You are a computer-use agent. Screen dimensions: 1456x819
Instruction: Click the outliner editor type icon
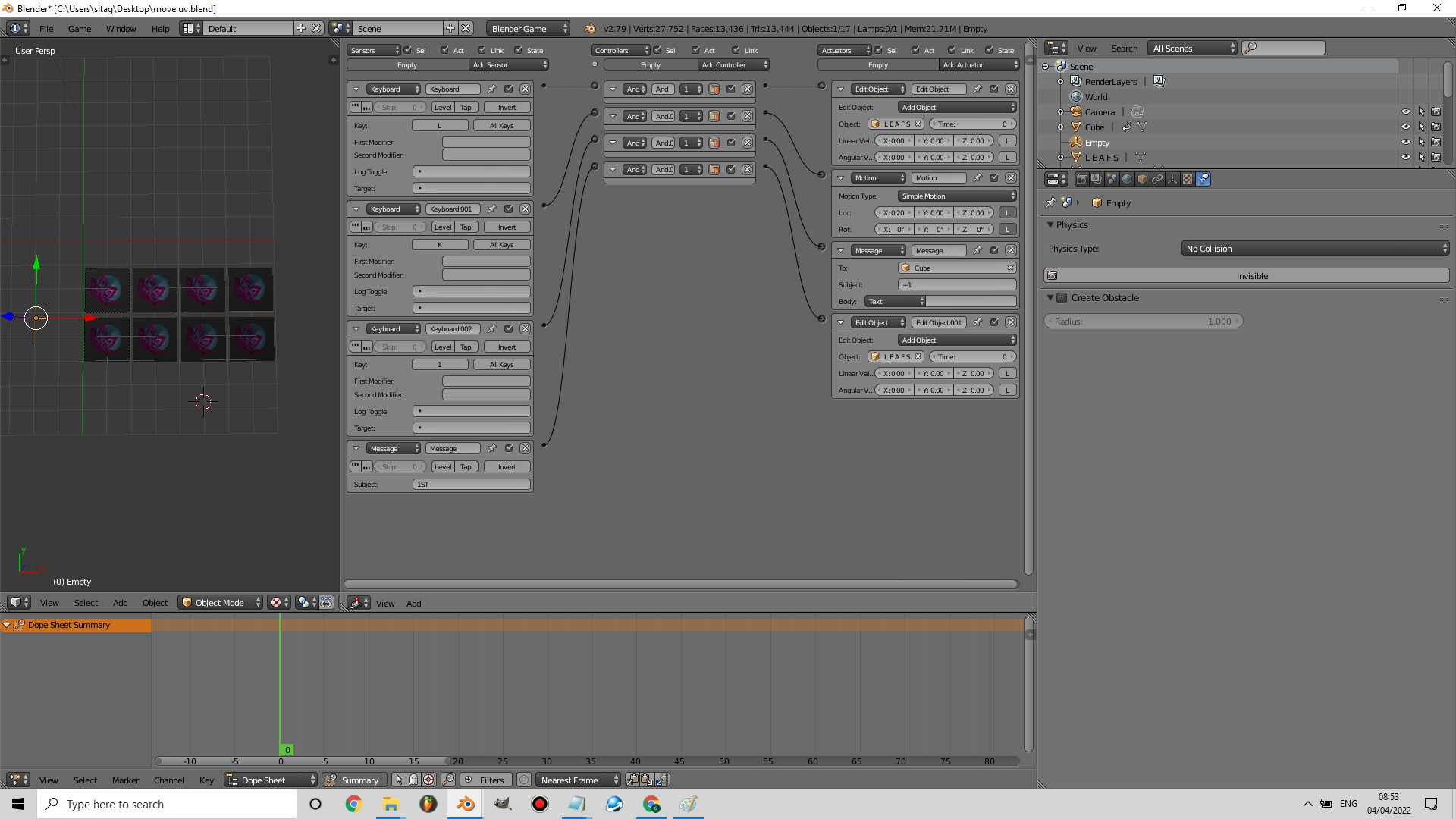[1056, 48]
